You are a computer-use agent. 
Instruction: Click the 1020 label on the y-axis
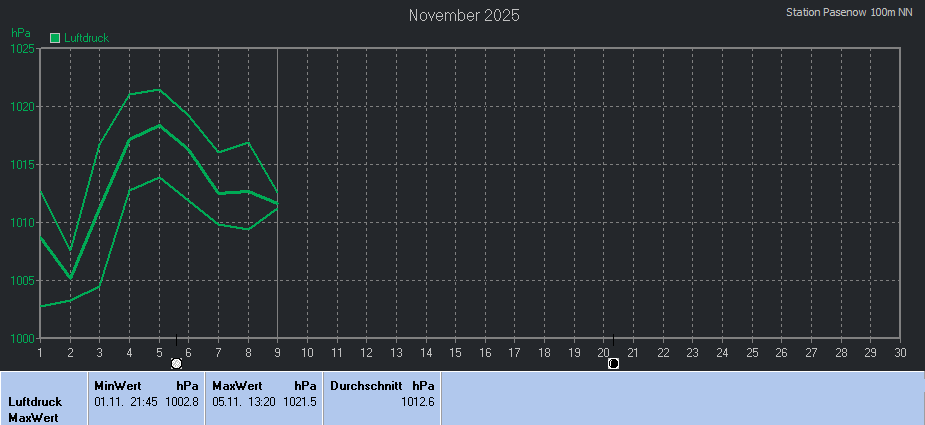point(22,106)
